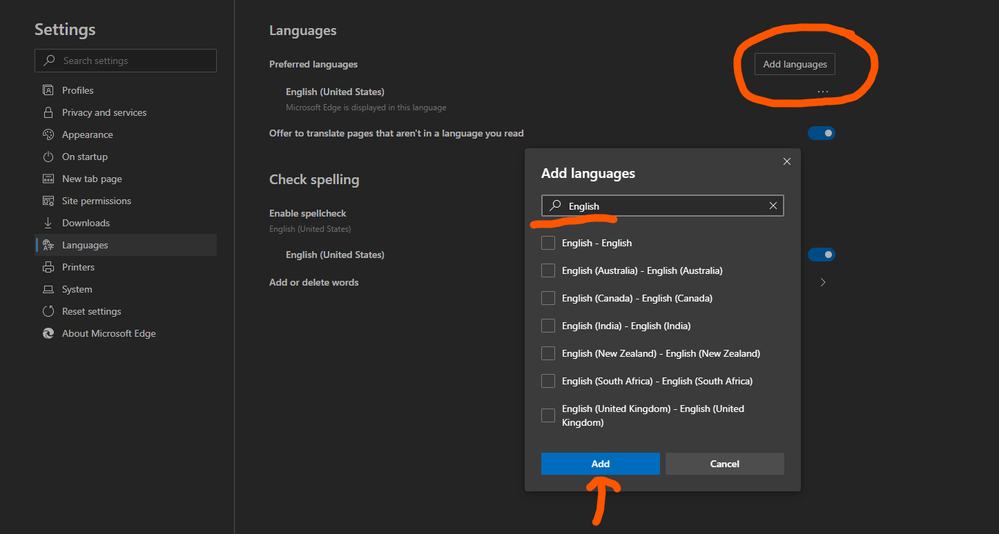Click the Appearance palette icon
Image resolution: width=999 pixels, height=534 pixels.
pos(48,134)
